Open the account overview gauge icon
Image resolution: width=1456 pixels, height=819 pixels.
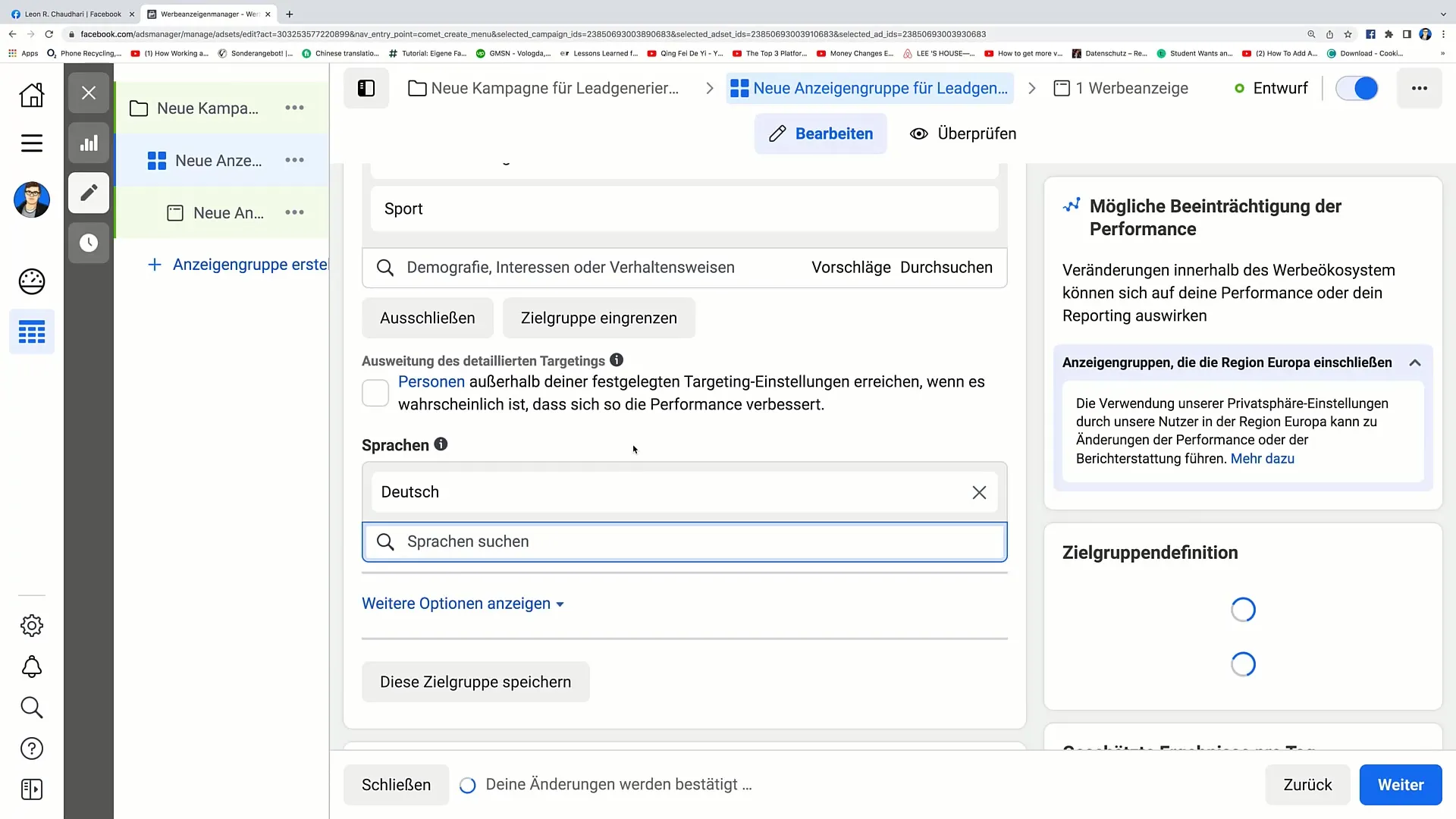(32, 281)
